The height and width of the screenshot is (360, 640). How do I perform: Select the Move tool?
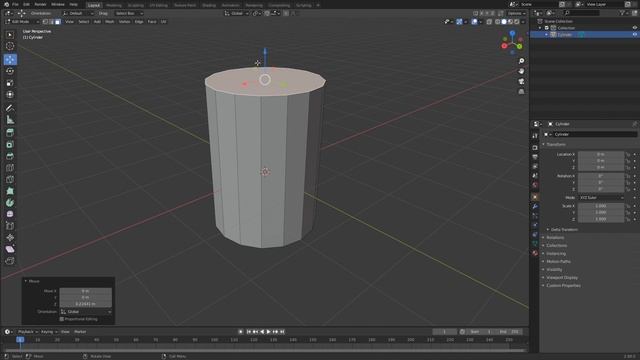pyautogui.click(x=10, y=60)
